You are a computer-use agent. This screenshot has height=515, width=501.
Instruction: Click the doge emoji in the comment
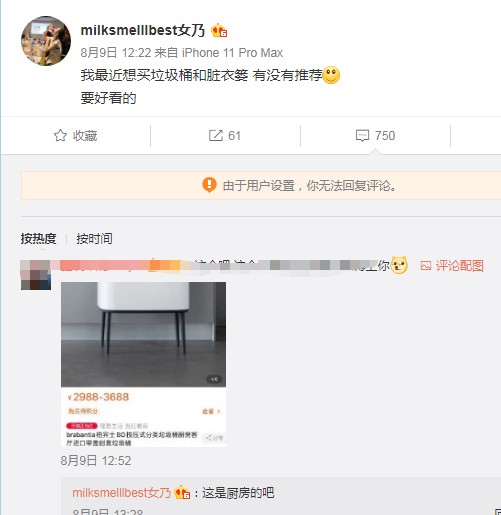click(x=399, y=265)
